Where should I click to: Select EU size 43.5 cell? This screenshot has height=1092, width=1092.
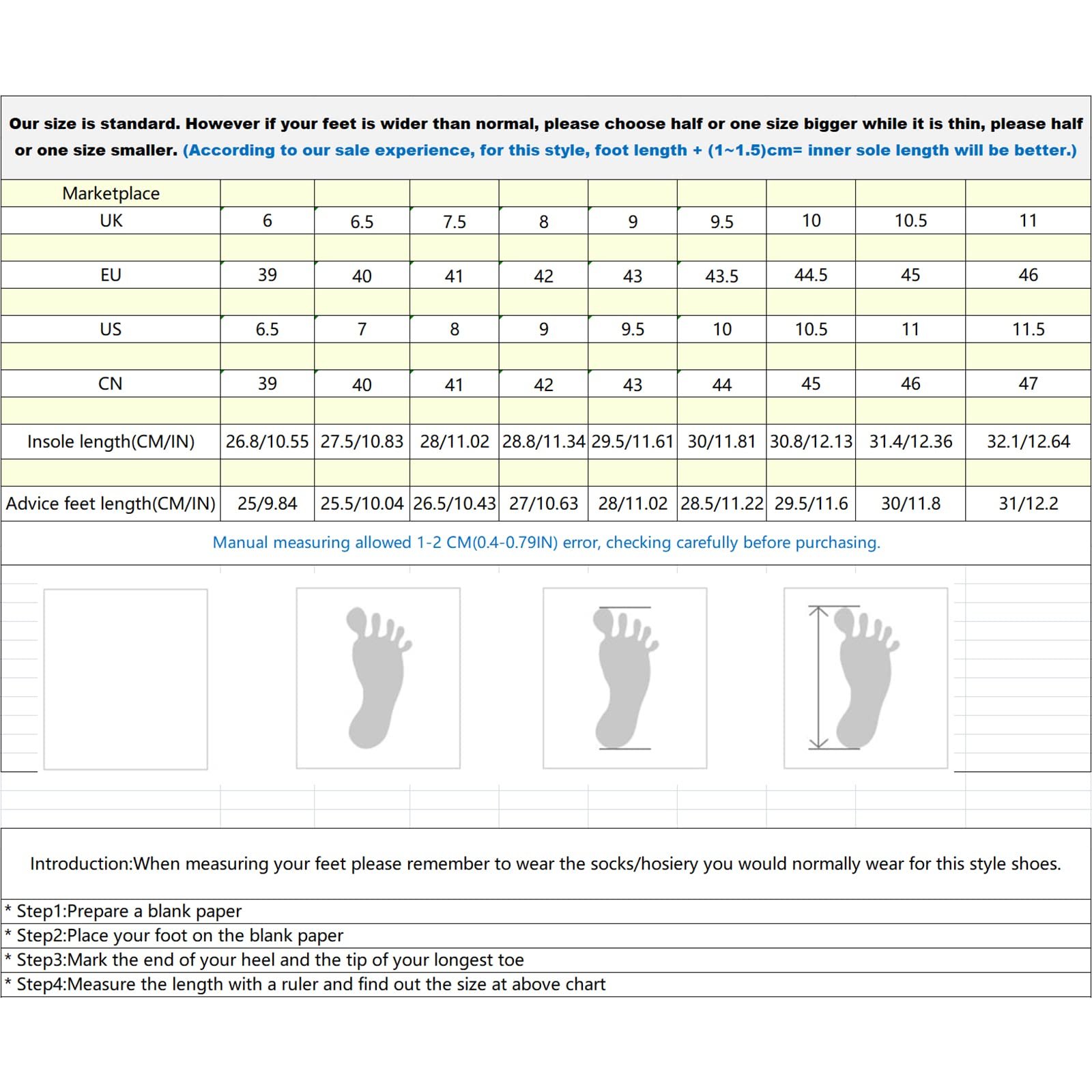click(722, 276)
